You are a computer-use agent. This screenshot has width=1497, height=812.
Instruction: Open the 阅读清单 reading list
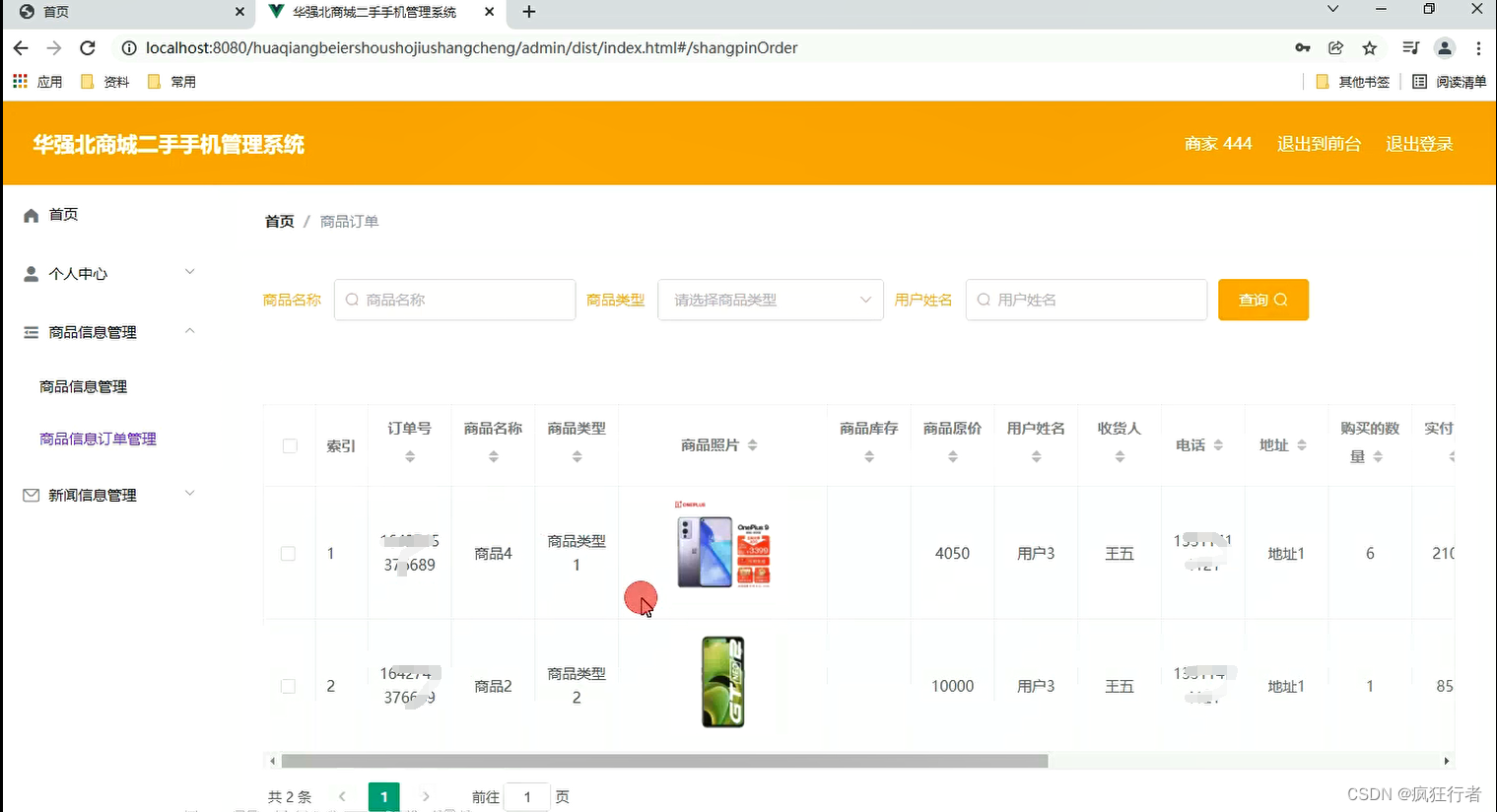pyautogui.click(x=1449, y=82)
